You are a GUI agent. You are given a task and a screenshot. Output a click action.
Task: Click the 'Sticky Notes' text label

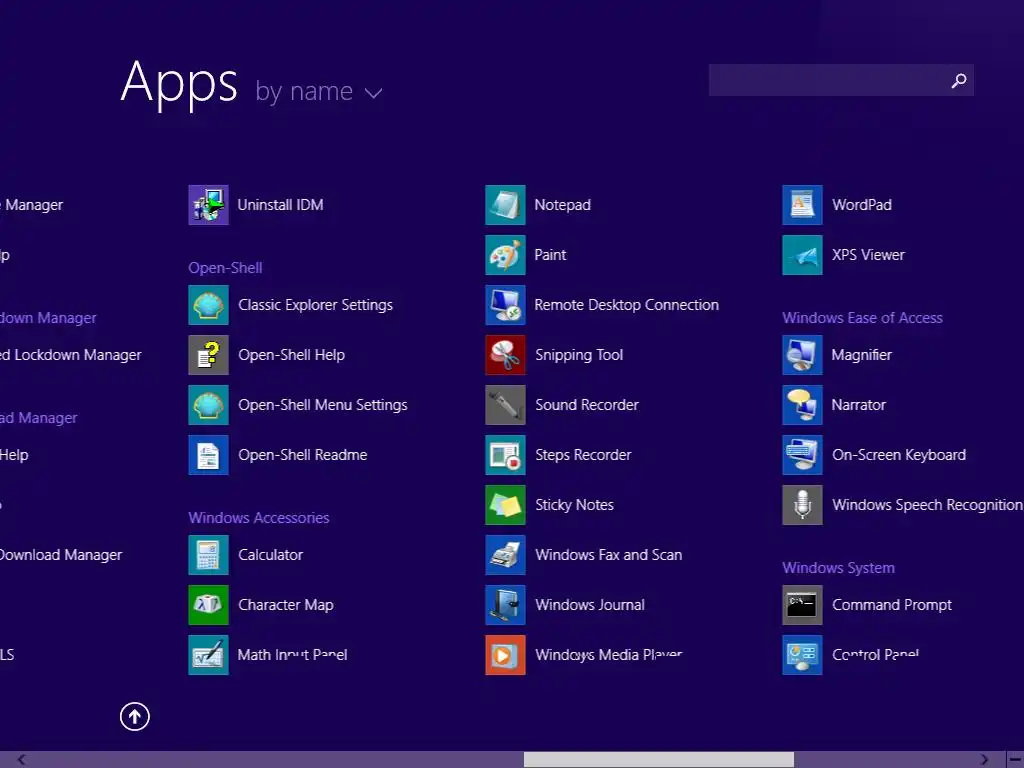[575, 505]
